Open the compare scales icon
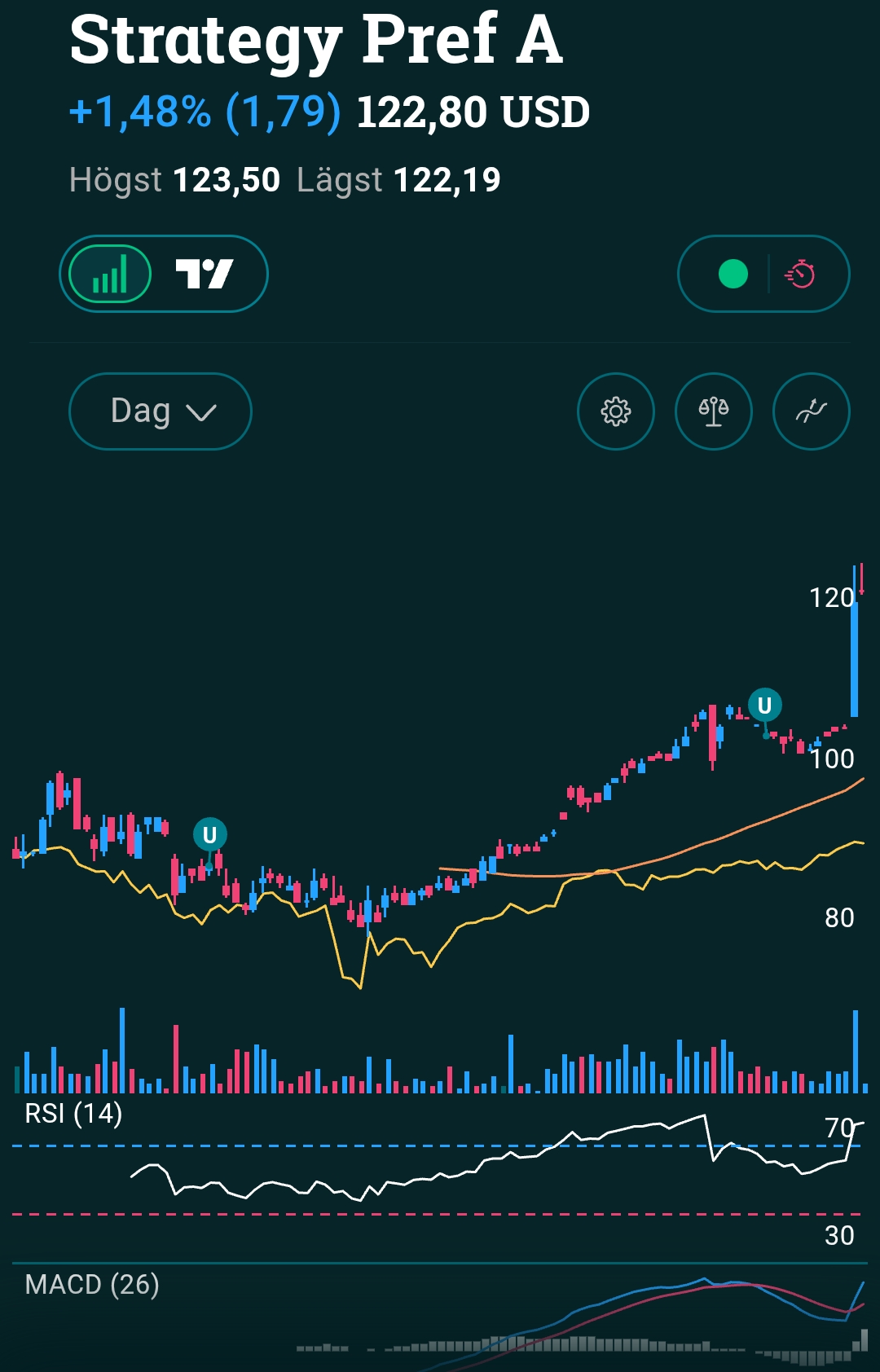The width and height of the screenshot is (880, 1372). (x=714, y=411)
